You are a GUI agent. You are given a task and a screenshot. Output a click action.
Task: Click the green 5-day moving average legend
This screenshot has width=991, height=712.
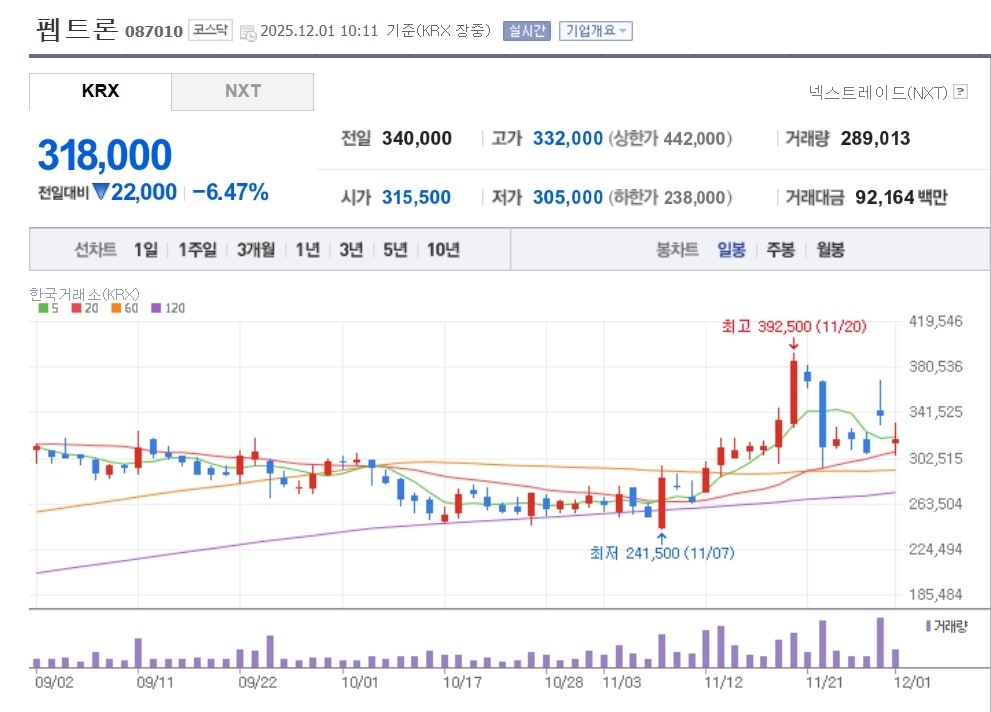43,308
